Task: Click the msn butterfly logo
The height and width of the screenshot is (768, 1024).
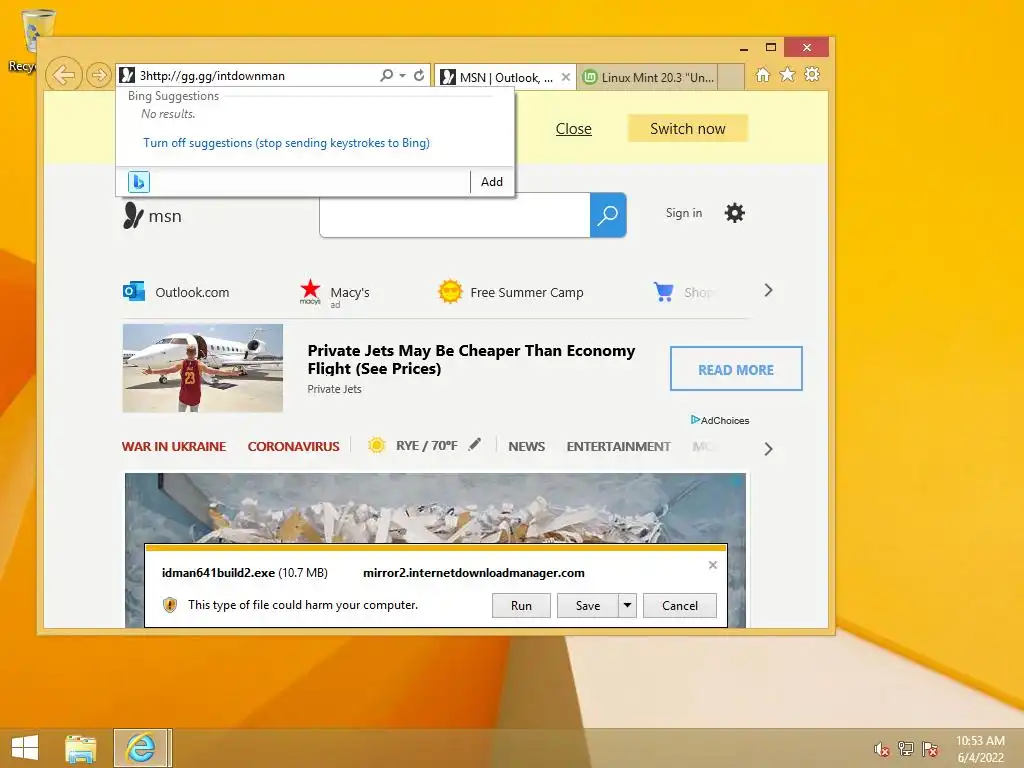Action: tap(152, 216)
